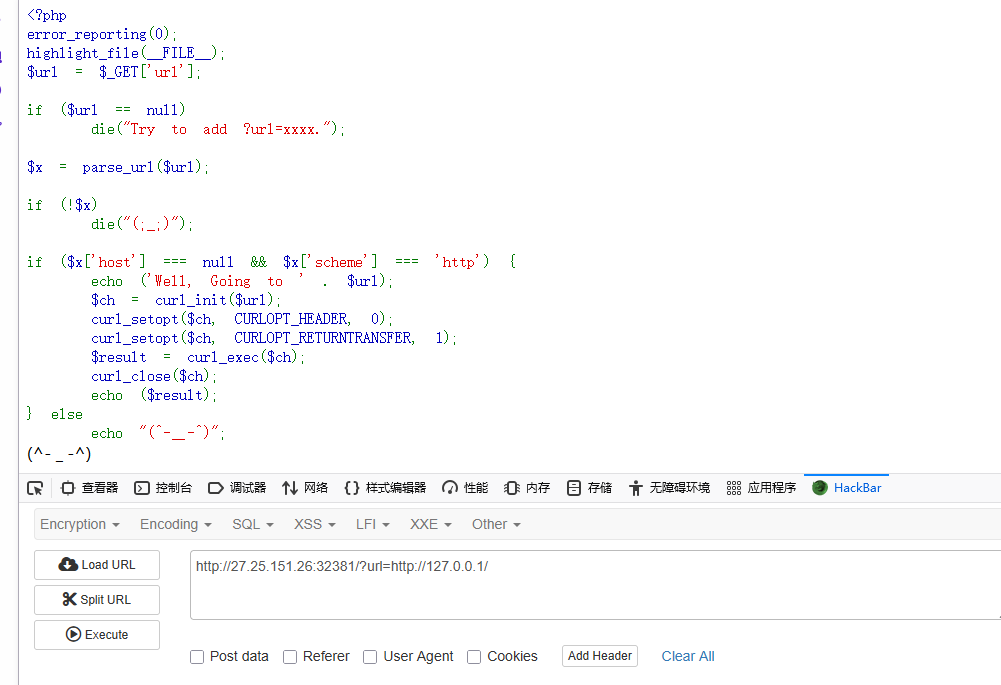
Task: Expand the Encoding dropdown menu
Action: (x=176, y=525)
